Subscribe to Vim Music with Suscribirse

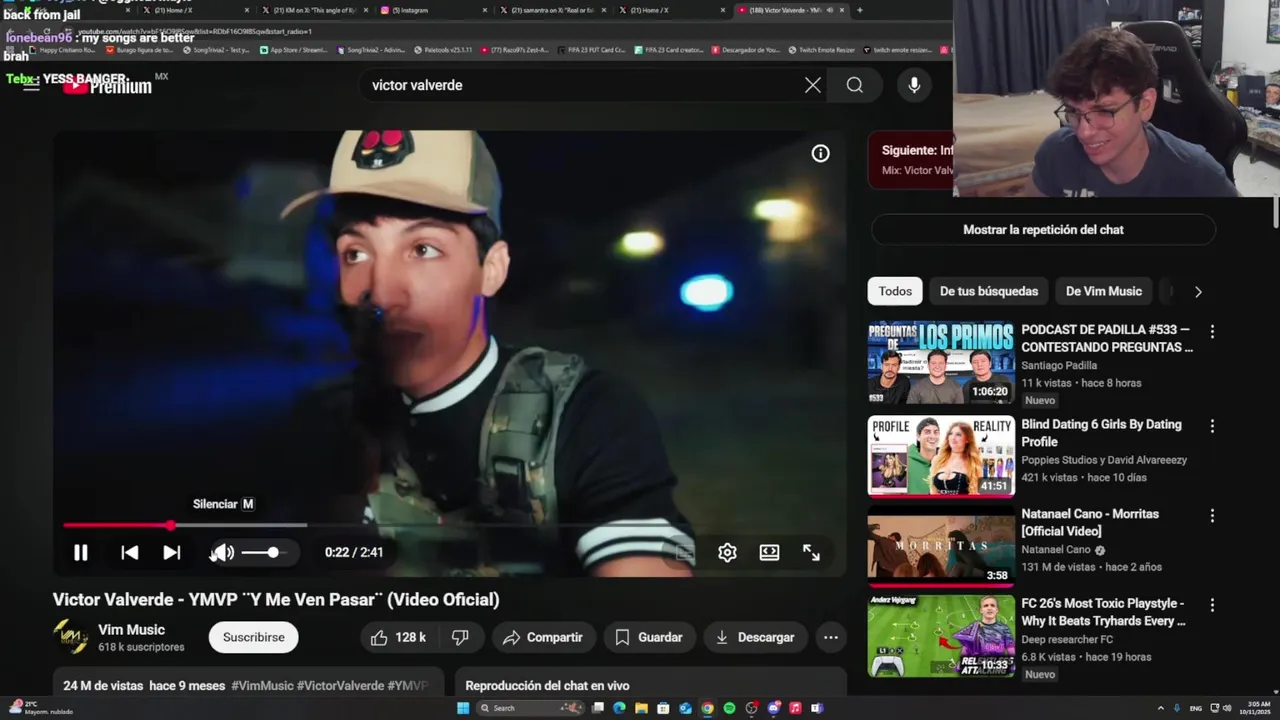(x=253, y=637)
